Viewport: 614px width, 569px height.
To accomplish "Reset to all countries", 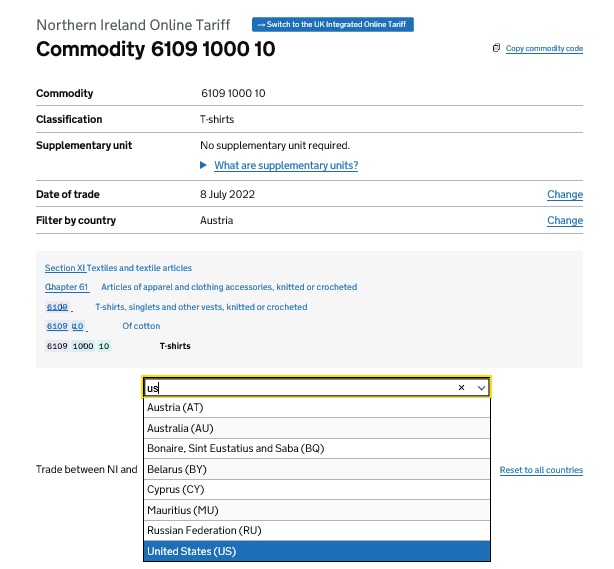I will [541, 470].
